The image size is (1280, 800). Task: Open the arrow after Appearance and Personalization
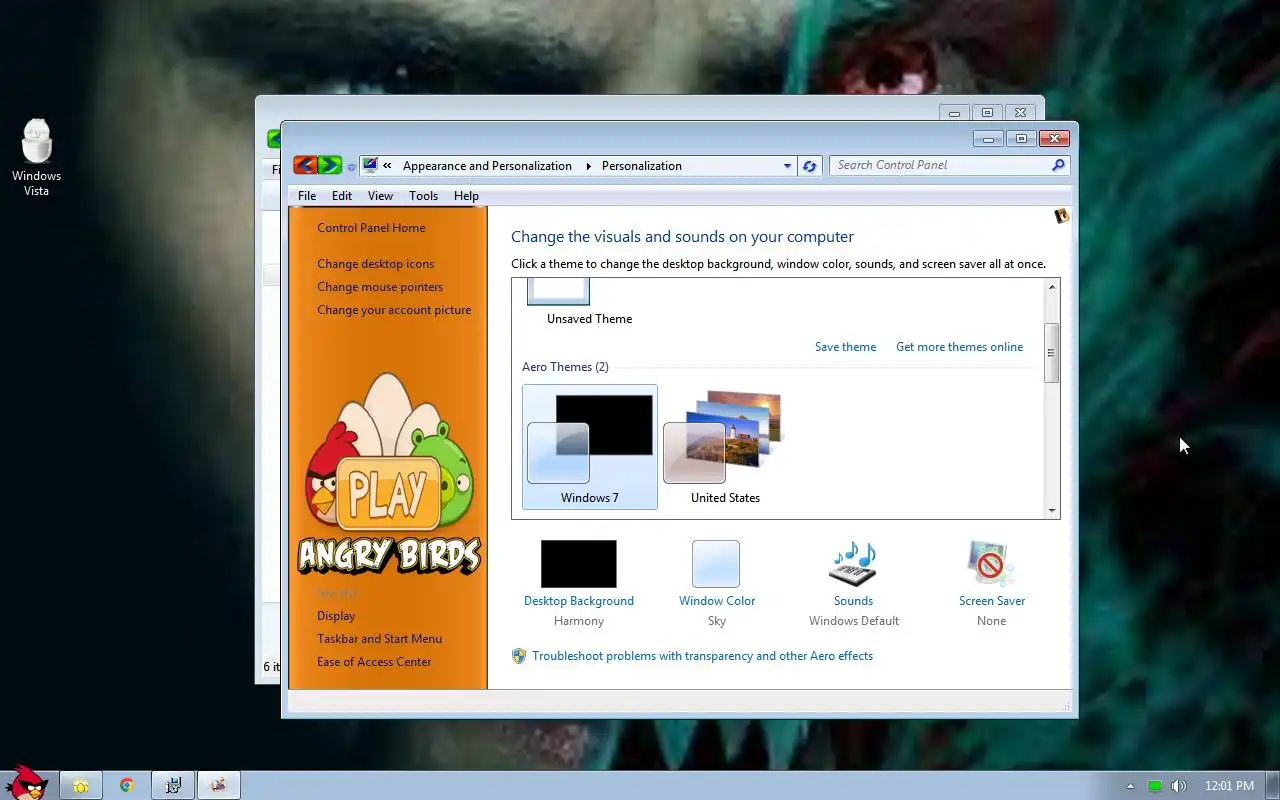click(588, 166)
